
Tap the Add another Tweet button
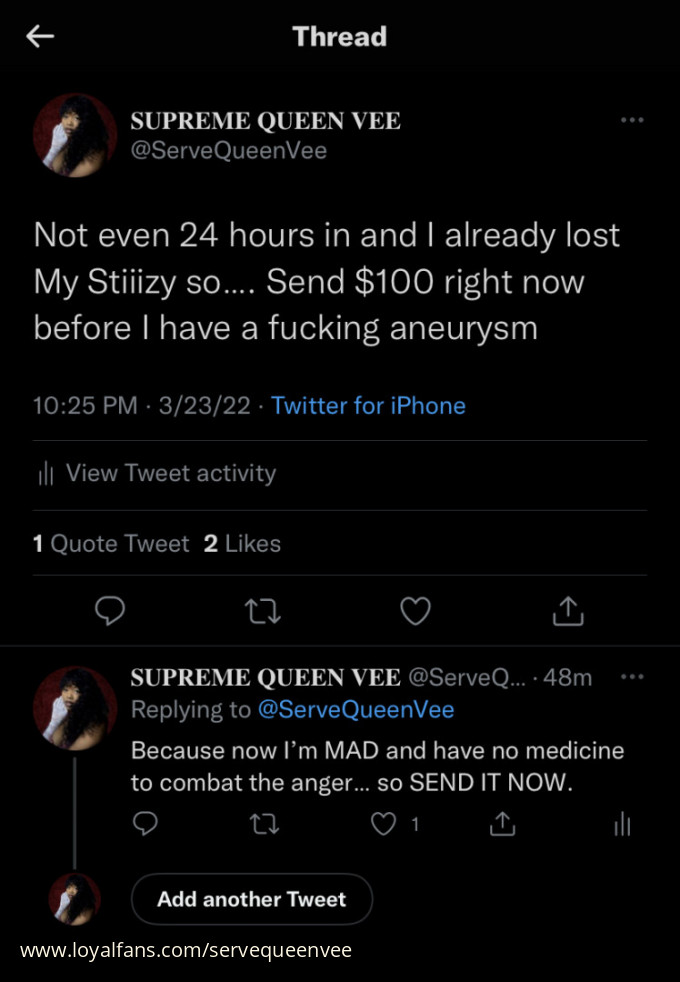click(251, 899)
